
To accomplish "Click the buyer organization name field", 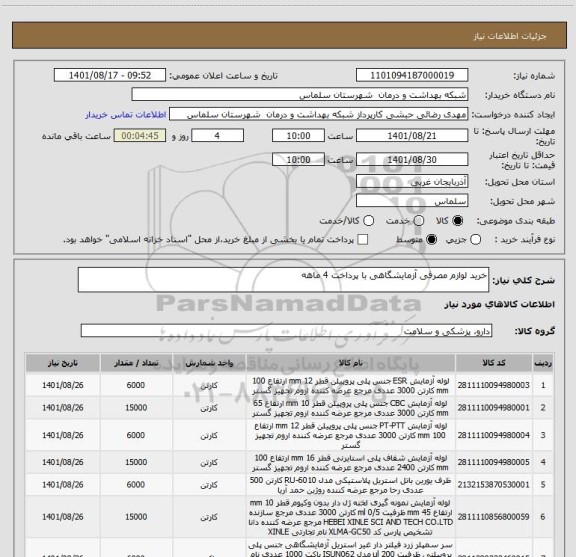I will click(x=300, y=95).
